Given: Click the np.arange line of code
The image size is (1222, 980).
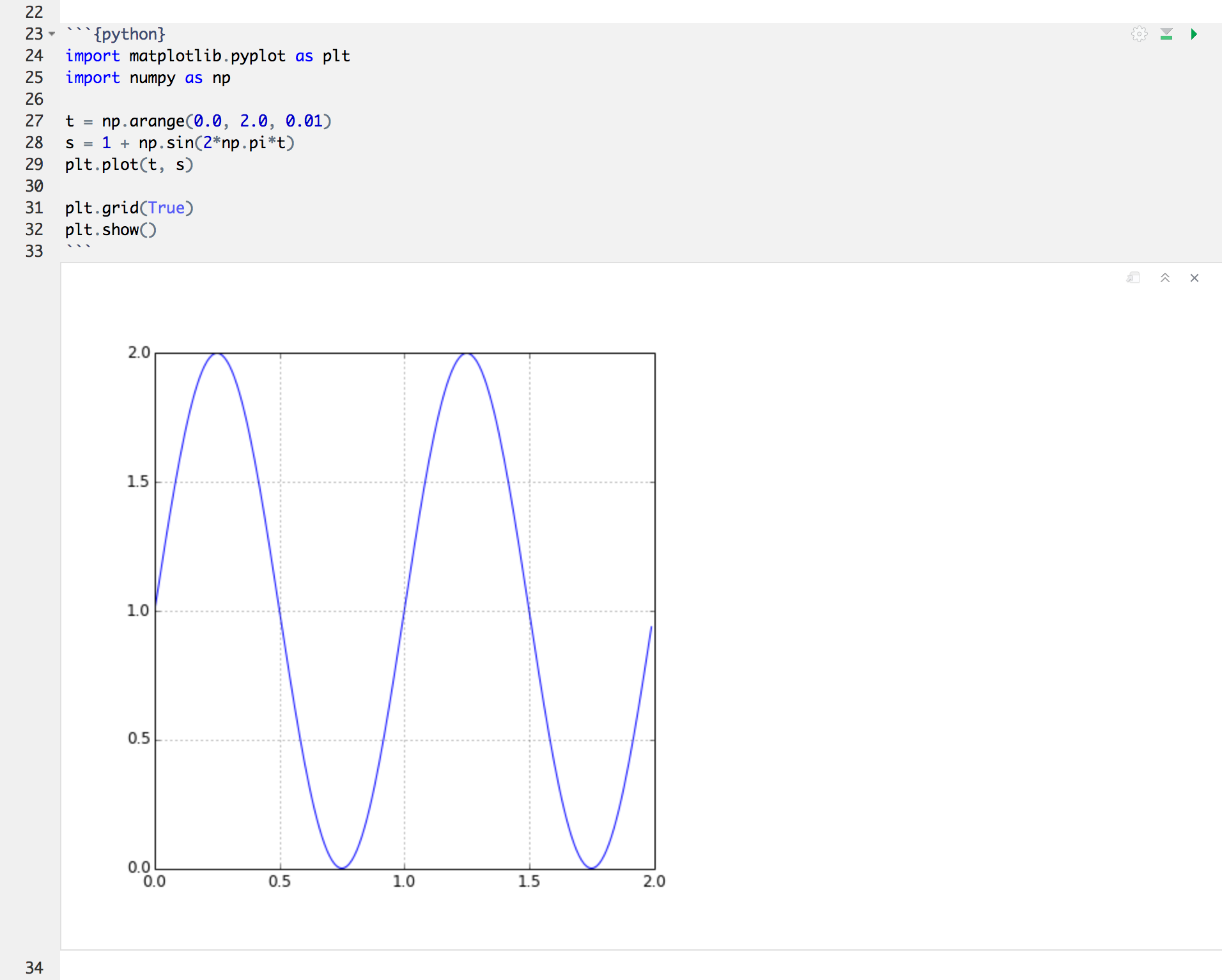Looking at the screenshot, I should click(198, 121).
